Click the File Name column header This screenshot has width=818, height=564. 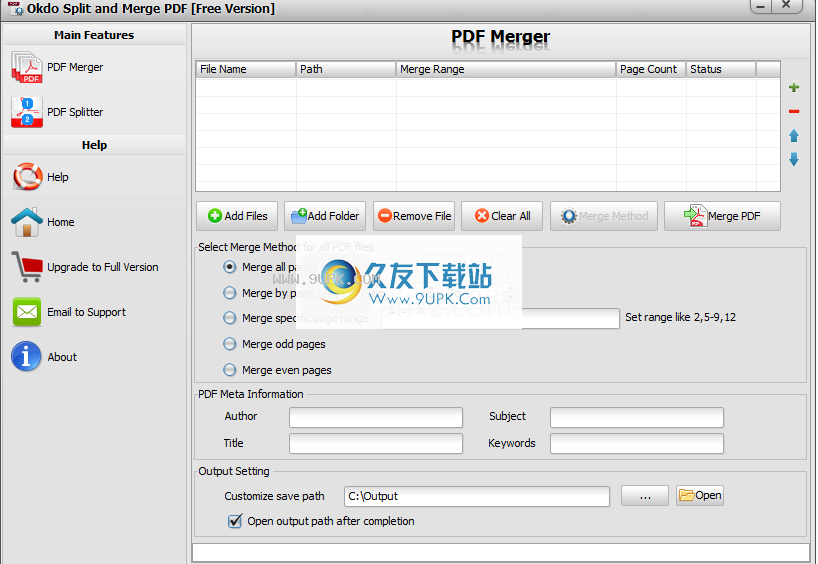coord(246,69)
